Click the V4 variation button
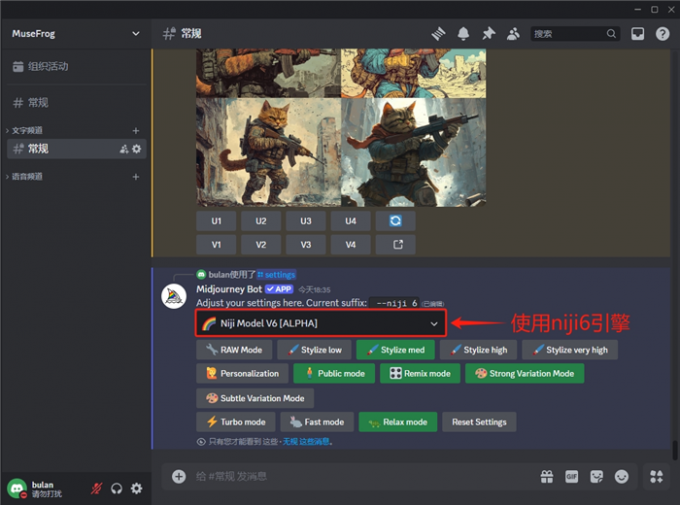This screenshot has height=505, width=680. pyautogui.click(x=350, y=245)
